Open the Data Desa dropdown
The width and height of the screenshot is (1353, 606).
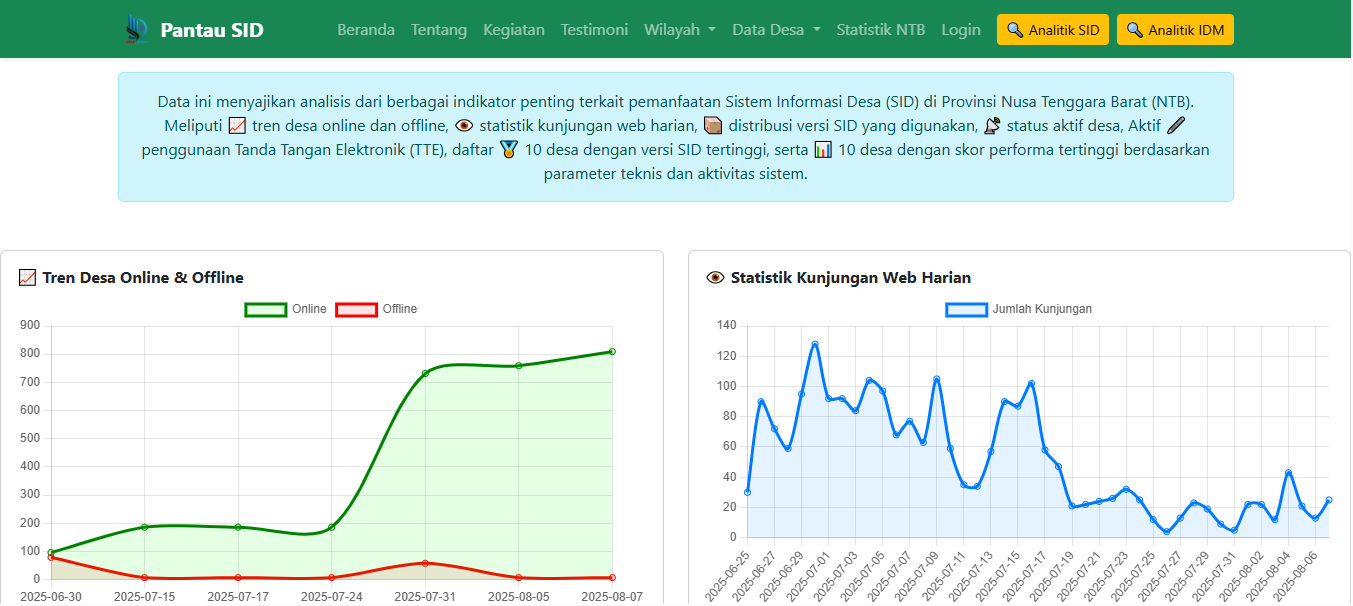pos(776,30)
